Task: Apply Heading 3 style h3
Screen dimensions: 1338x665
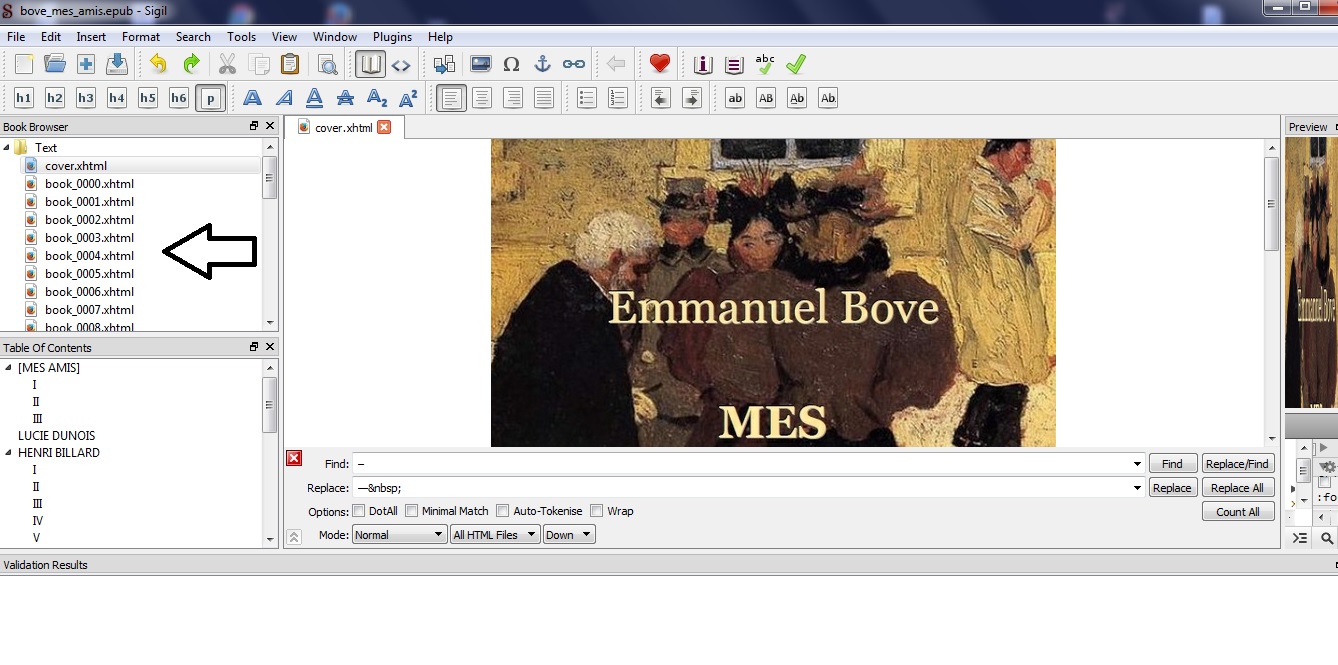Action: click(x=86, y=98)
